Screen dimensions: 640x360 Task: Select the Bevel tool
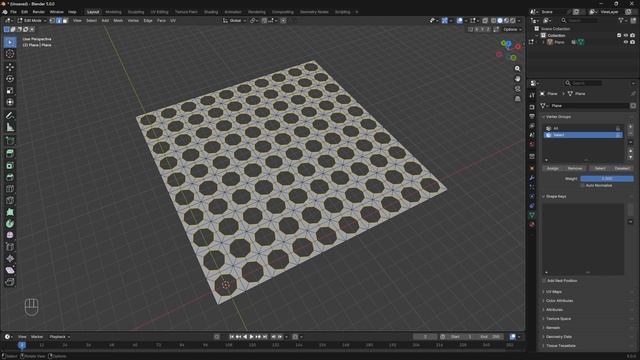click(x=10, y=177)
